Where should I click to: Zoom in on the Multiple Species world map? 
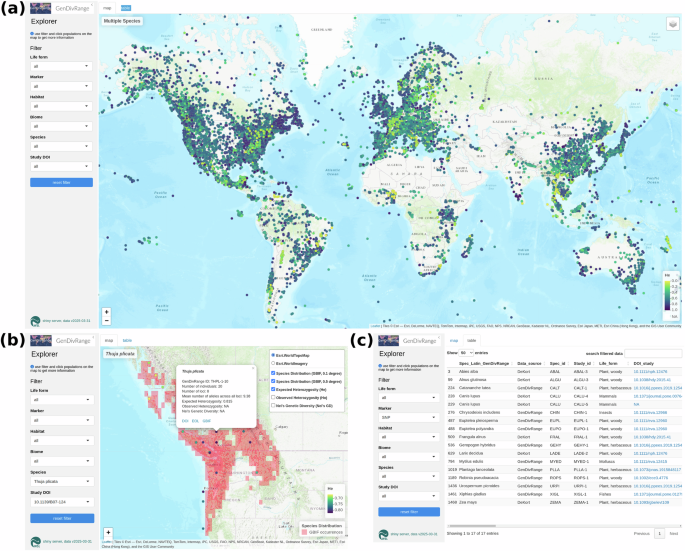pyautogui.click(x=107, y=311)
